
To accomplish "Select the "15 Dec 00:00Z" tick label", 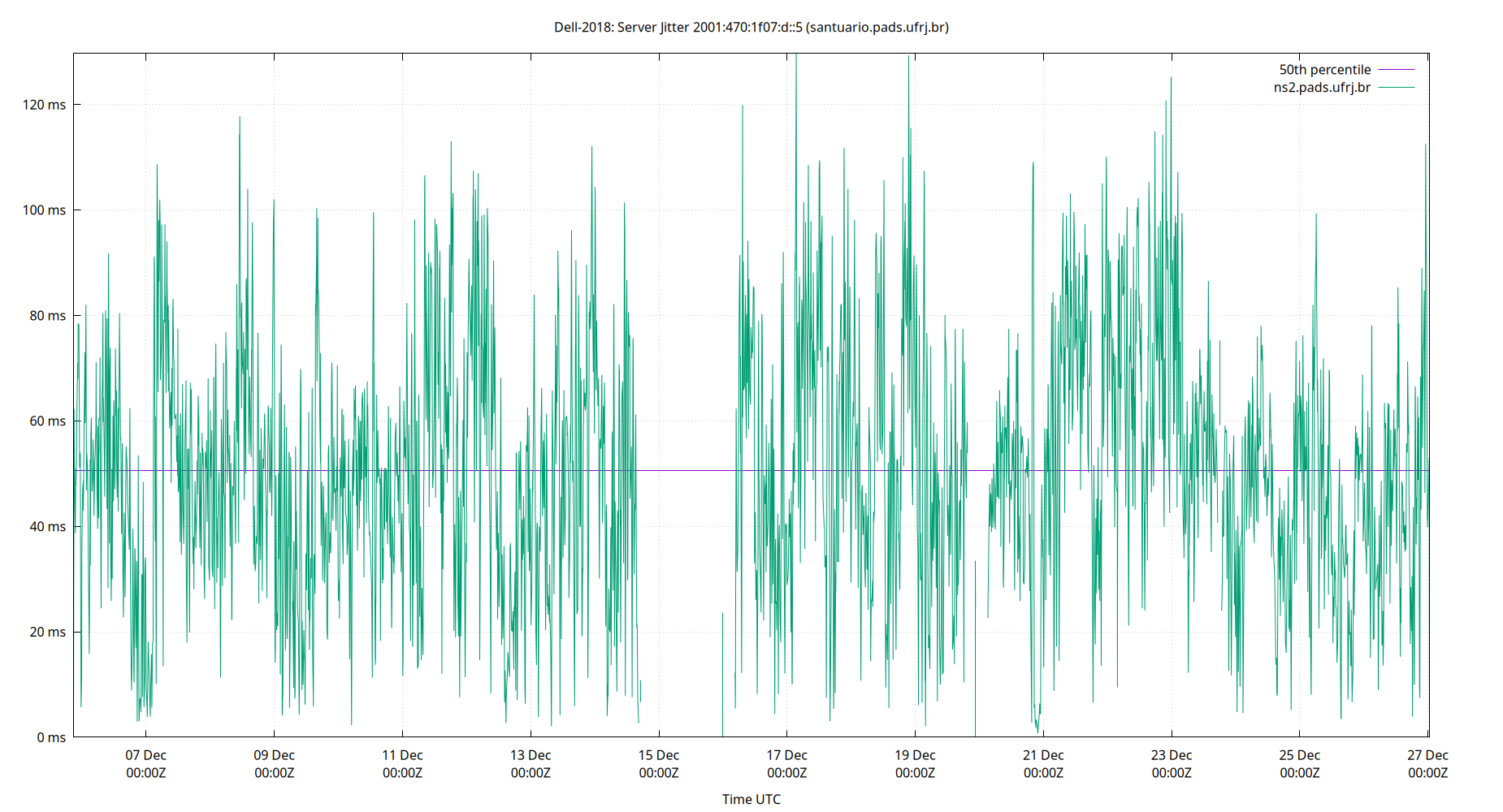I will coord(659,763).
